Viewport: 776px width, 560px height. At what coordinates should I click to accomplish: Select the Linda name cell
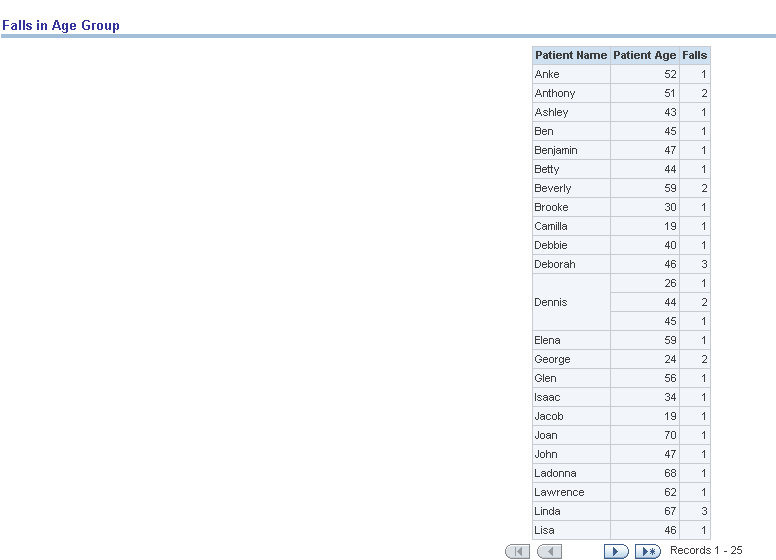571,511
